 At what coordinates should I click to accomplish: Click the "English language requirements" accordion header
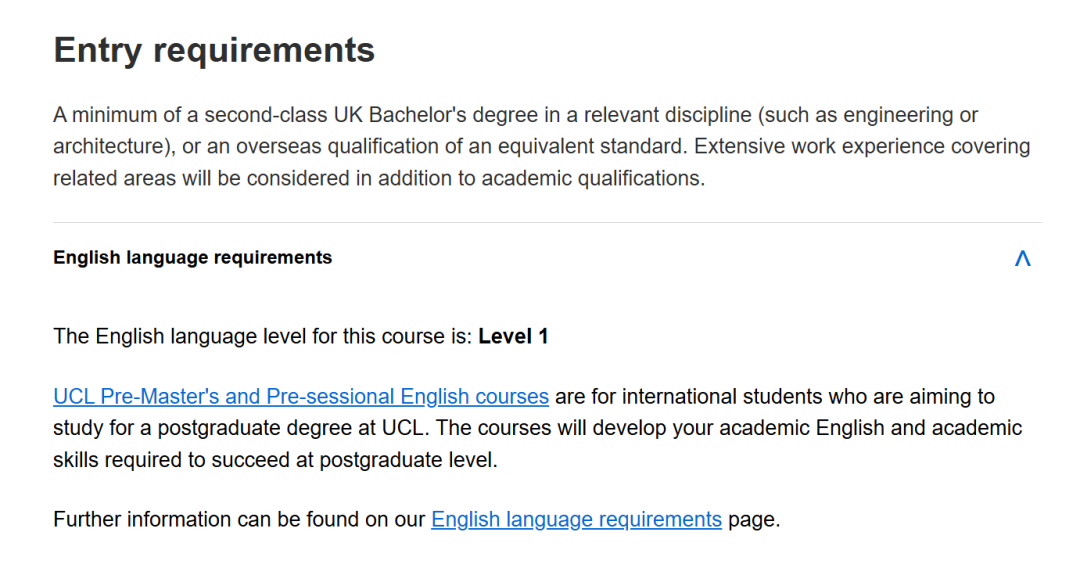[x=193, y=258]
